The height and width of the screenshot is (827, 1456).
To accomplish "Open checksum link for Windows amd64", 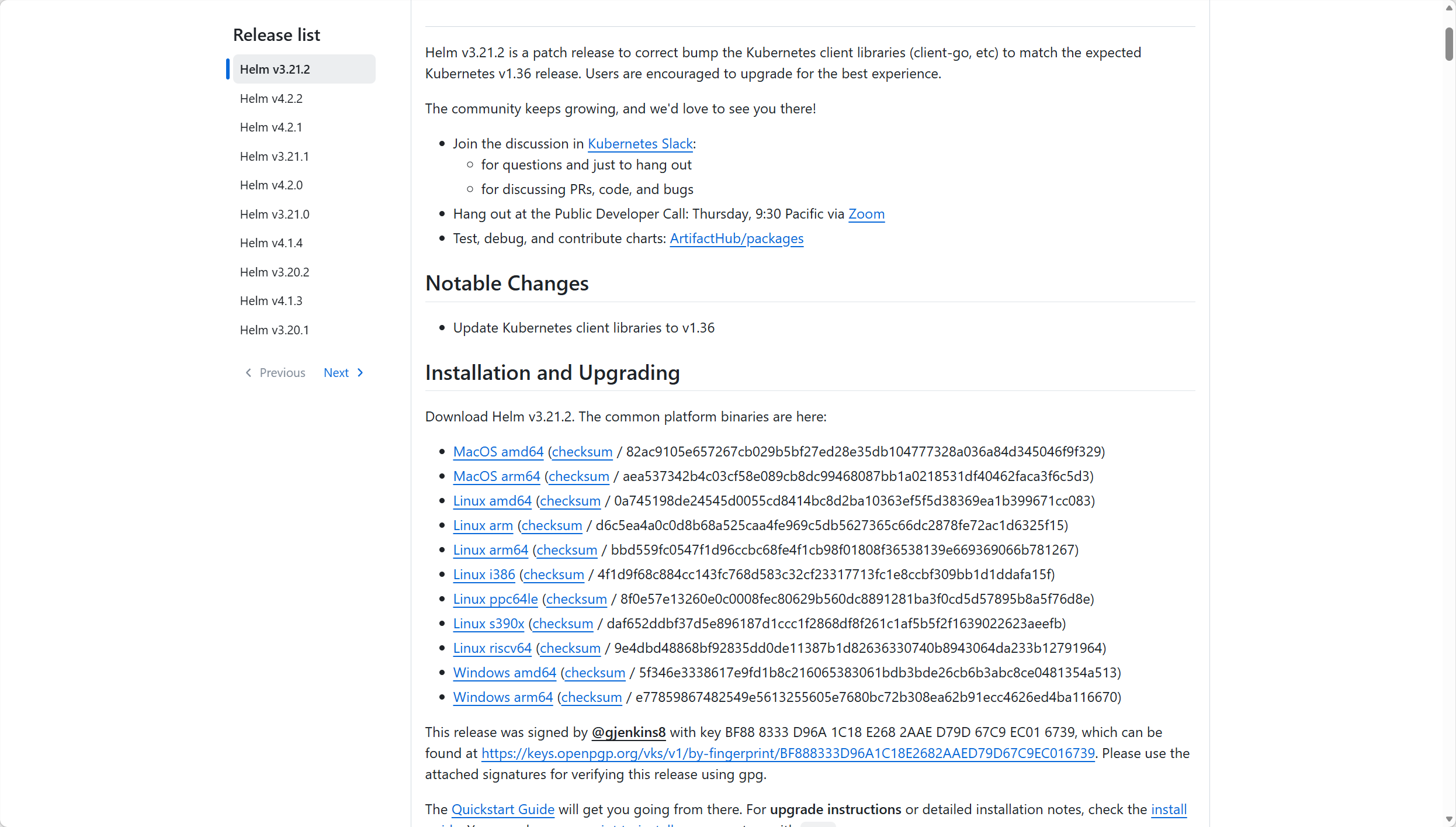I will (x=595, y=672).
